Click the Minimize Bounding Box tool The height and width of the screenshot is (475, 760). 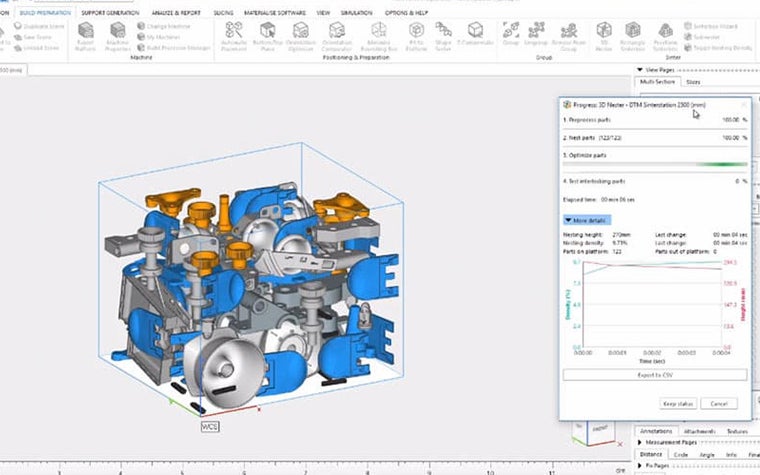tap(379, 36)
